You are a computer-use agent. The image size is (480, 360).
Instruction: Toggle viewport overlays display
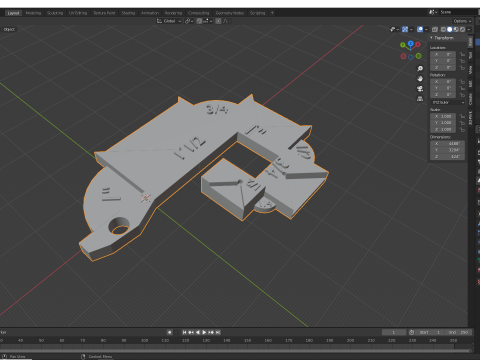click(420, 29)
